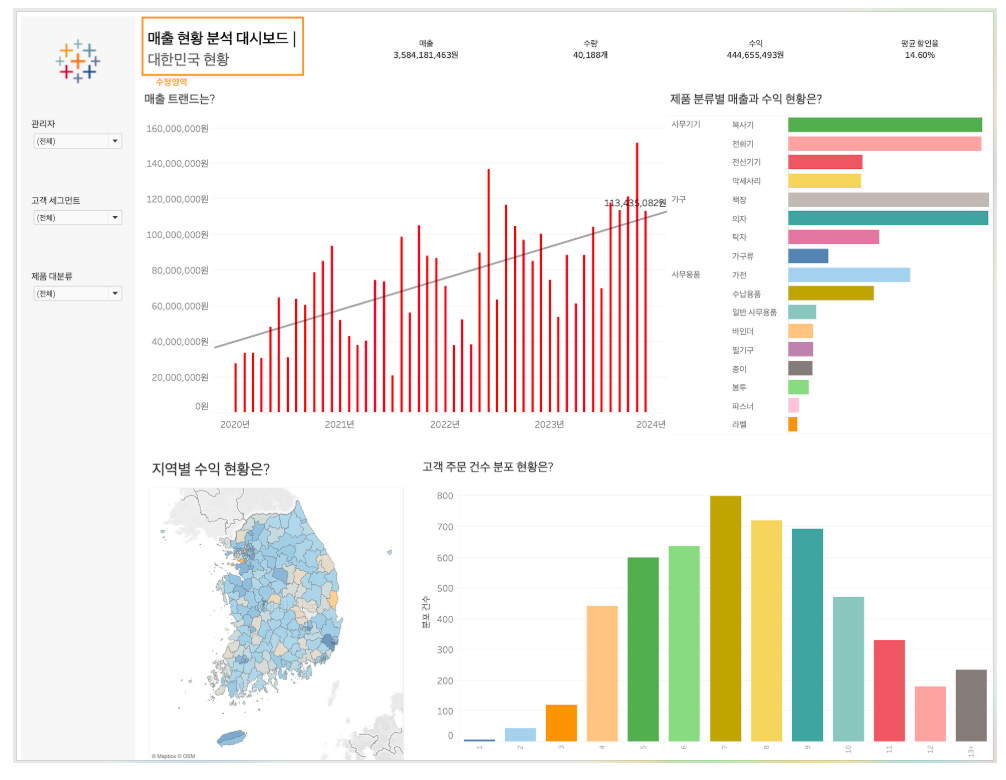This screenshot has width=1006, height=780.
Task: Click the orange 라벨 bar
Action: point(792,425)
